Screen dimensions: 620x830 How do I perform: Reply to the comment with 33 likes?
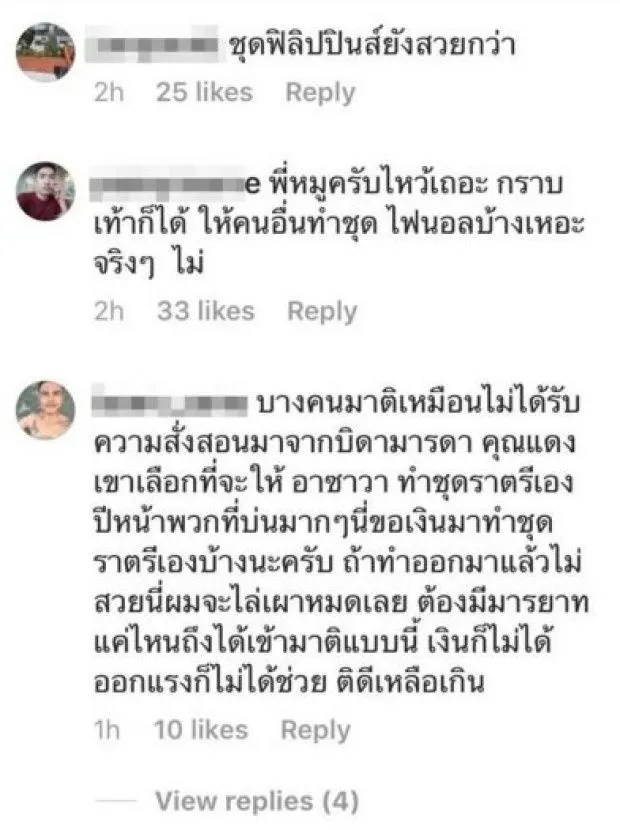pos(322,311)
